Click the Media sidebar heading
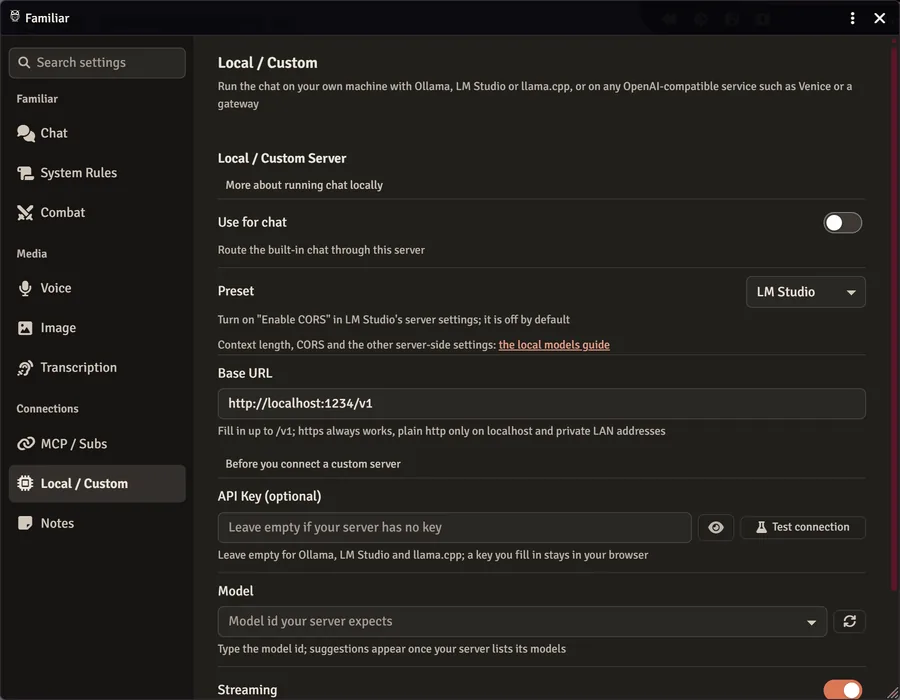This screenshot has width=900, height=700. click(x=32, y=254)
